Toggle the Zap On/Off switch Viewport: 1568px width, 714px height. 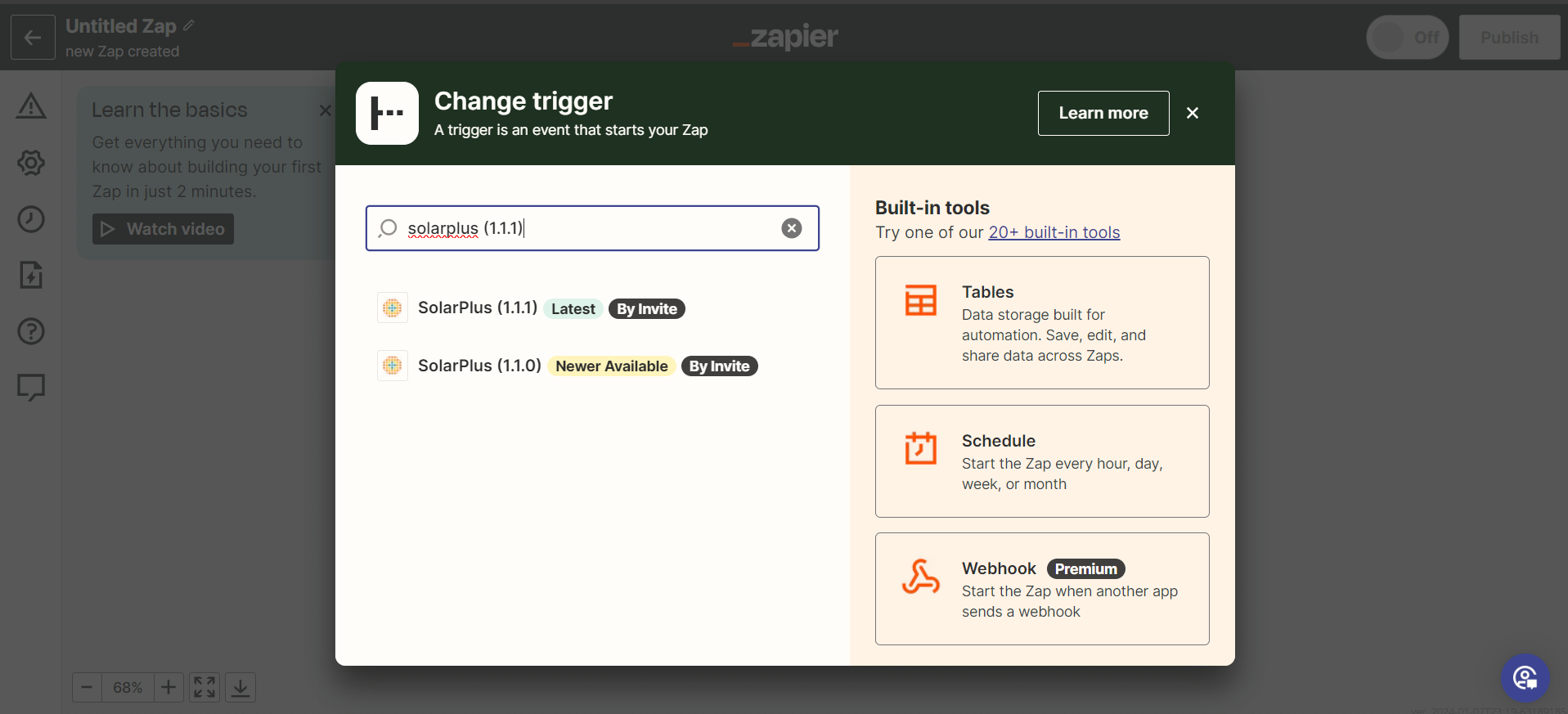pyautogui.click(x=1407, y=37)
